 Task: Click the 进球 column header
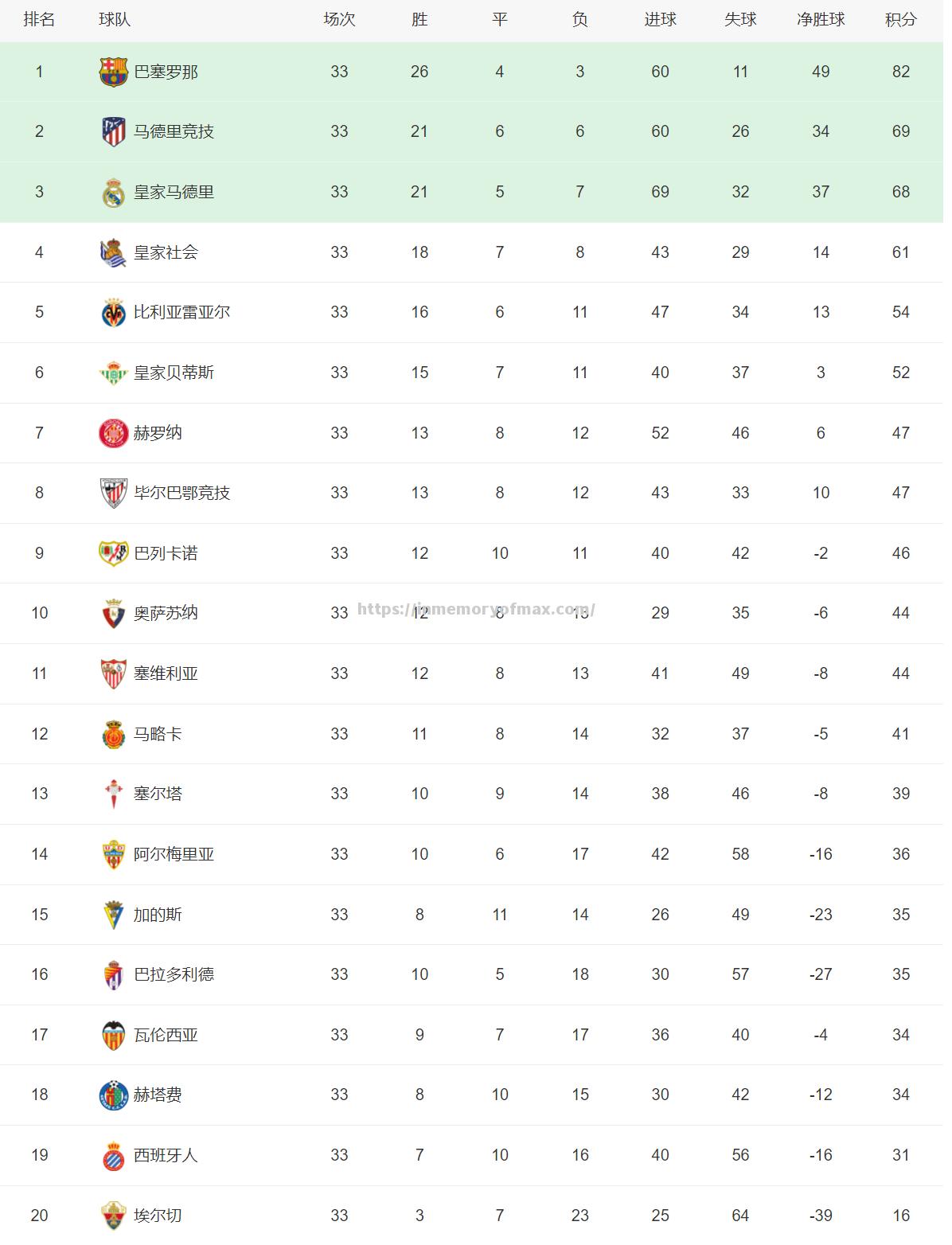(x=660, y=20)
